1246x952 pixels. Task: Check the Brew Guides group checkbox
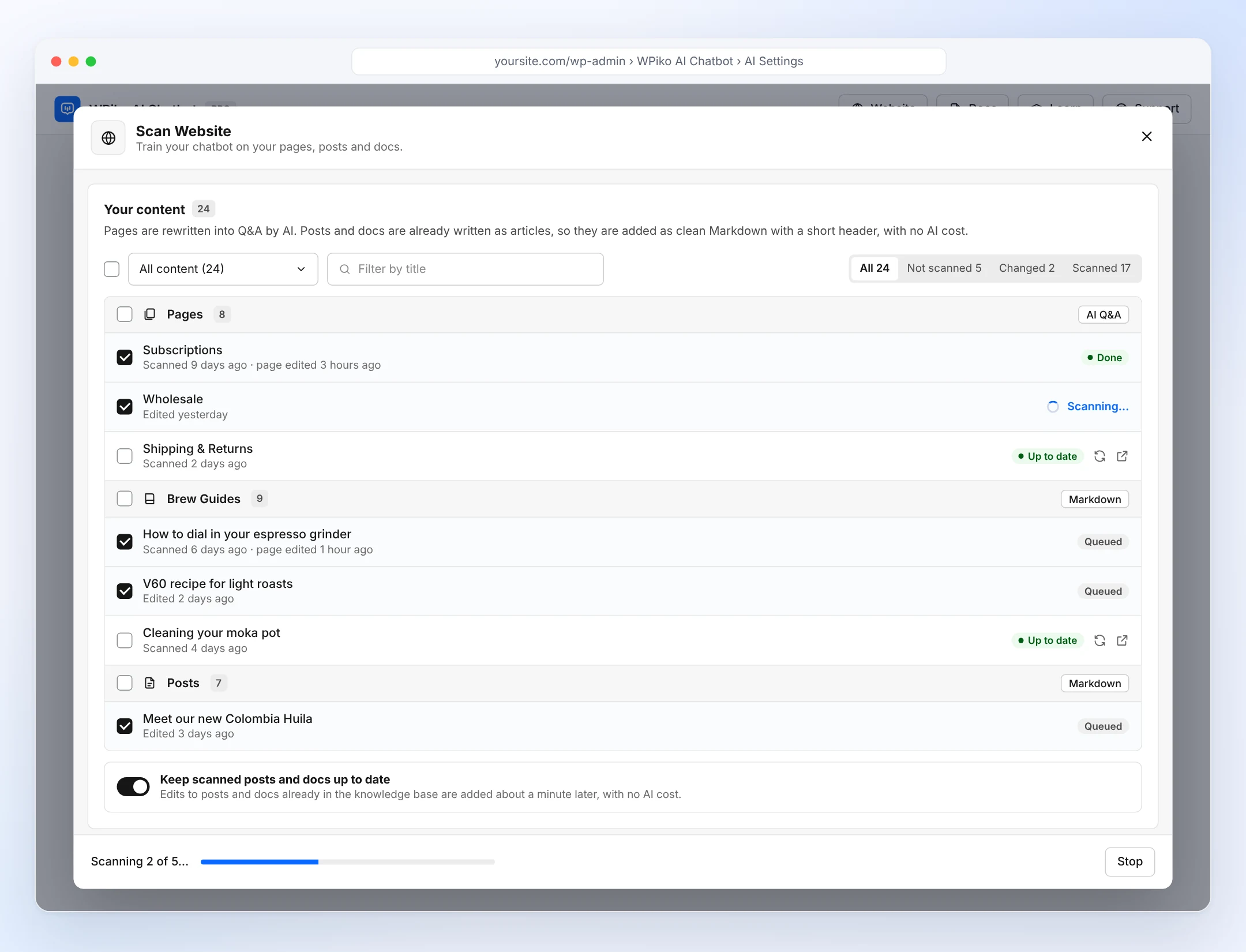125,499
